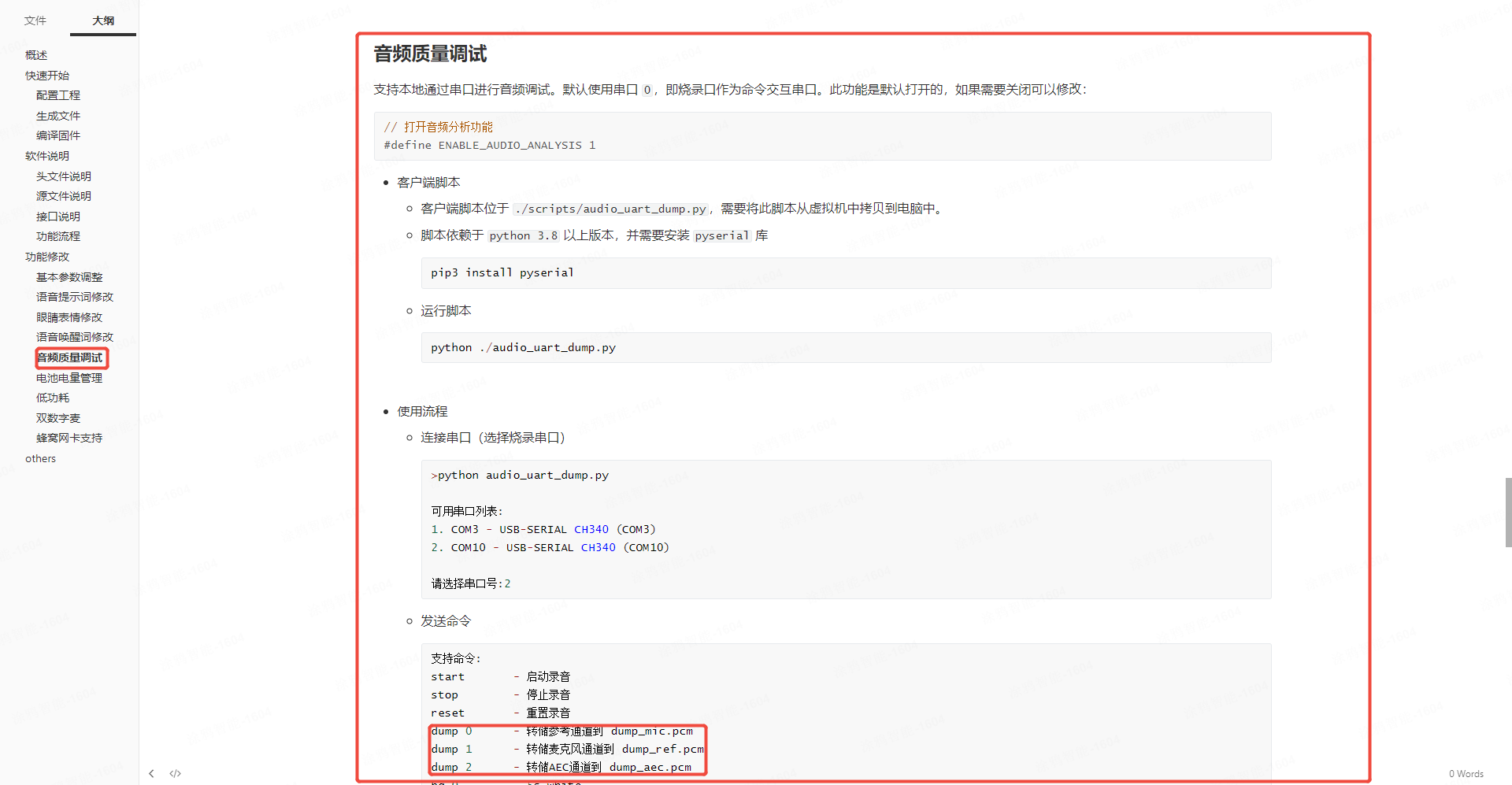Click the vertical scrollbar thumb
Screen dimensions: 1512x785
(1508, 512)
